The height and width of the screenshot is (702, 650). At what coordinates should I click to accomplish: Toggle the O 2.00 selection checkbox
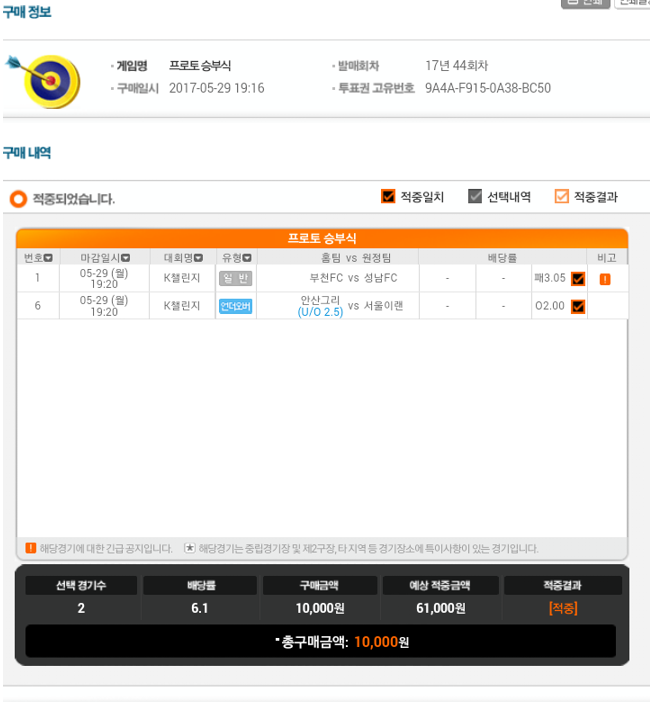(x=578, y=307)
